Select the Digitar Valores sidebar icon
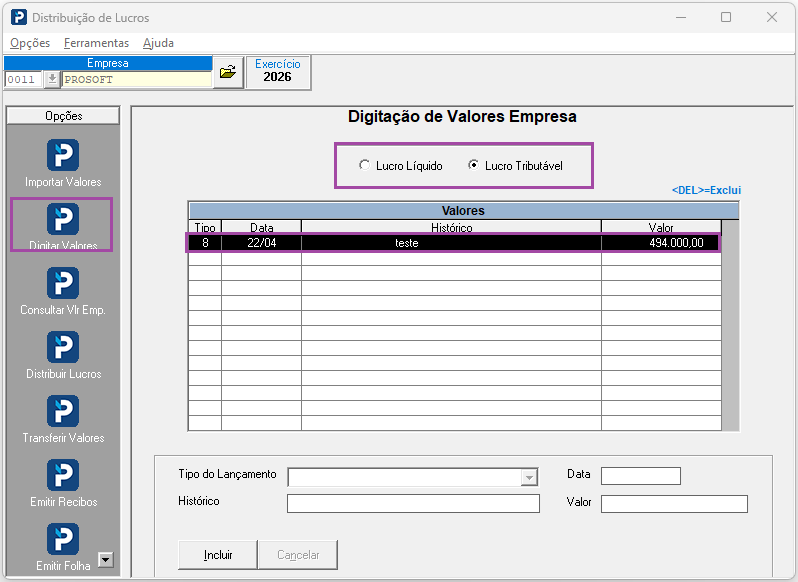The height and width of the screenshot is (582, 798). (x=63, y=219)
